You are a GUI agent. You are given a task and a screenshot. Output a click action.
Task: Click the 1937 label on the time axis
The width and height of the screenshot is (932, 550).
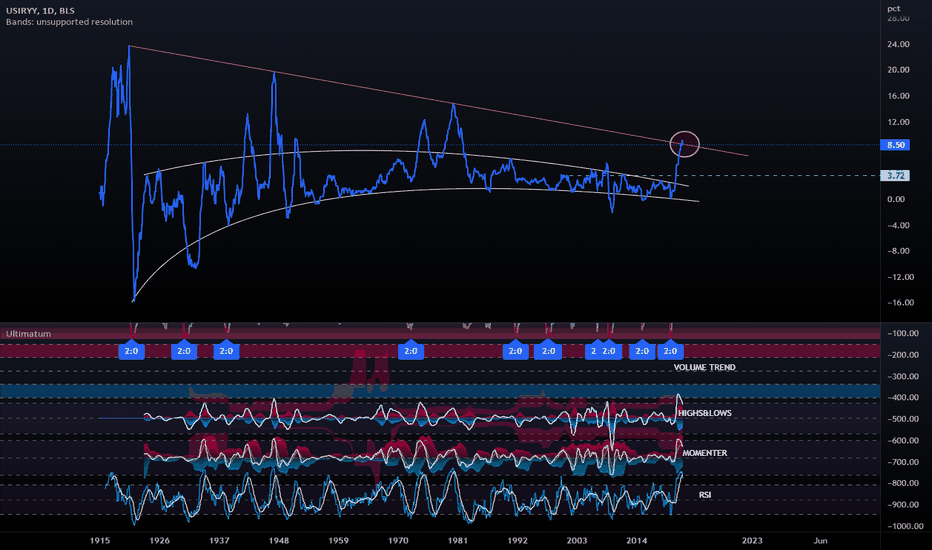click(x=219, y=540)
